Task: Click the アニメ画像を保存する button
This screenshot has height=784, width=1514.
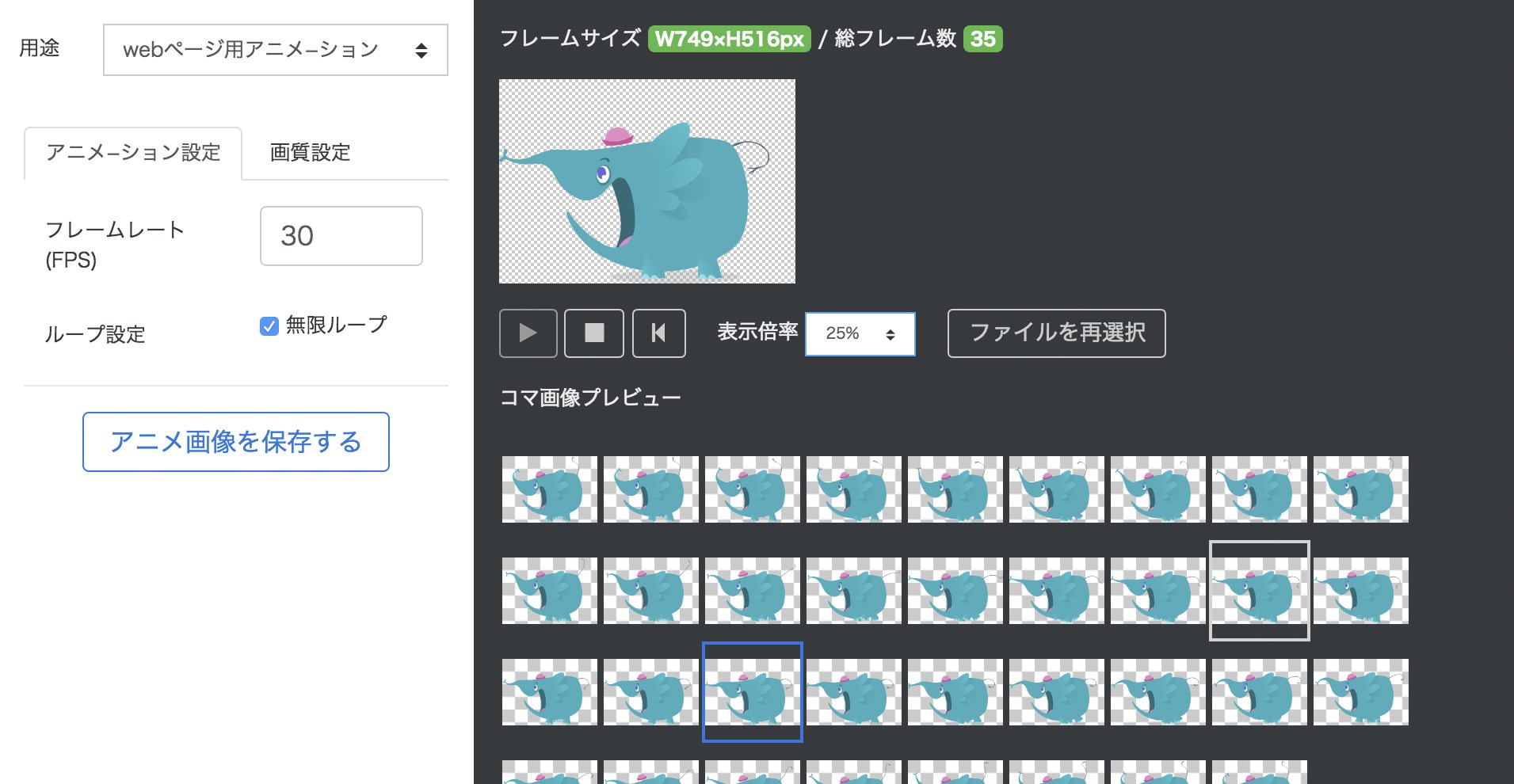Action: click(x=236, y=442)
